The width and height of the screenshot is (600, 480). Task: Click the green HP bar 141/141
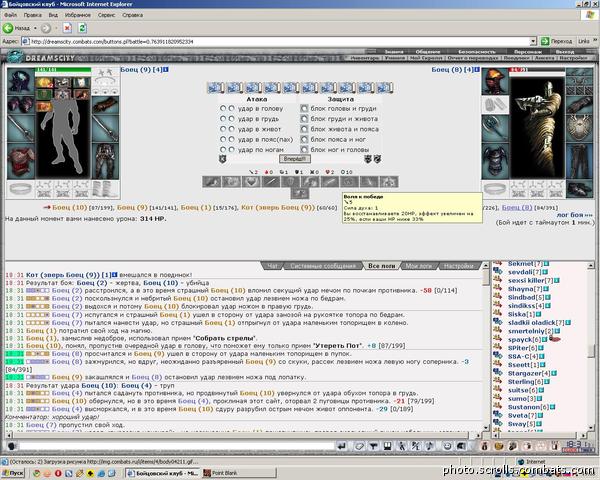(63, 70)
